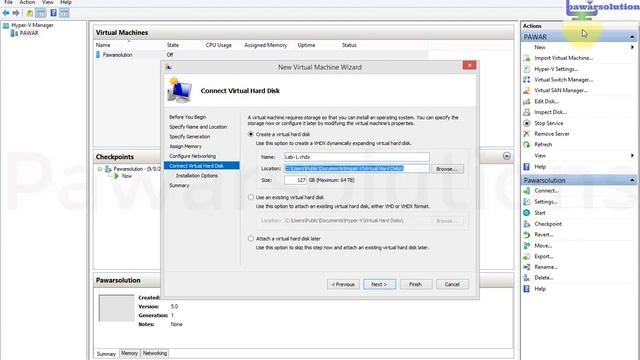This screenshot has height=360, width=640.
Task: Click the Stop Service icon
Action: [x=527, y=123]
